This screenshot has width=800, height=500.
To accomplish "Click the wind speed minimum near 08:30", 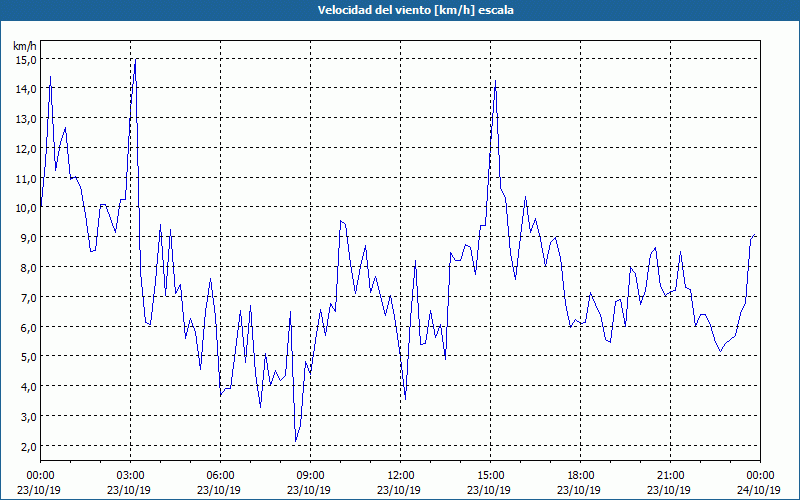I will coord(295,441).
